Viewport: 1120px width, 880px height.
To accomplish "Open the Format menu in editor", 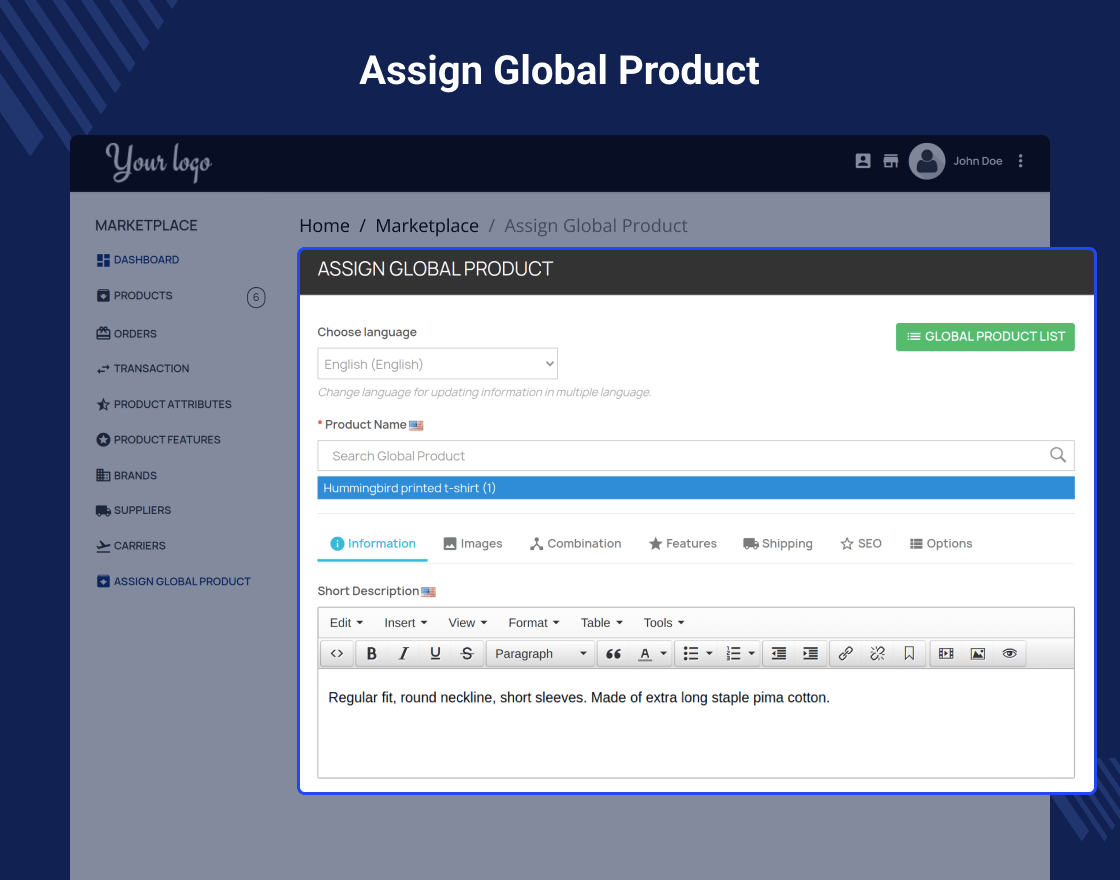I will [x=534, y=623].
